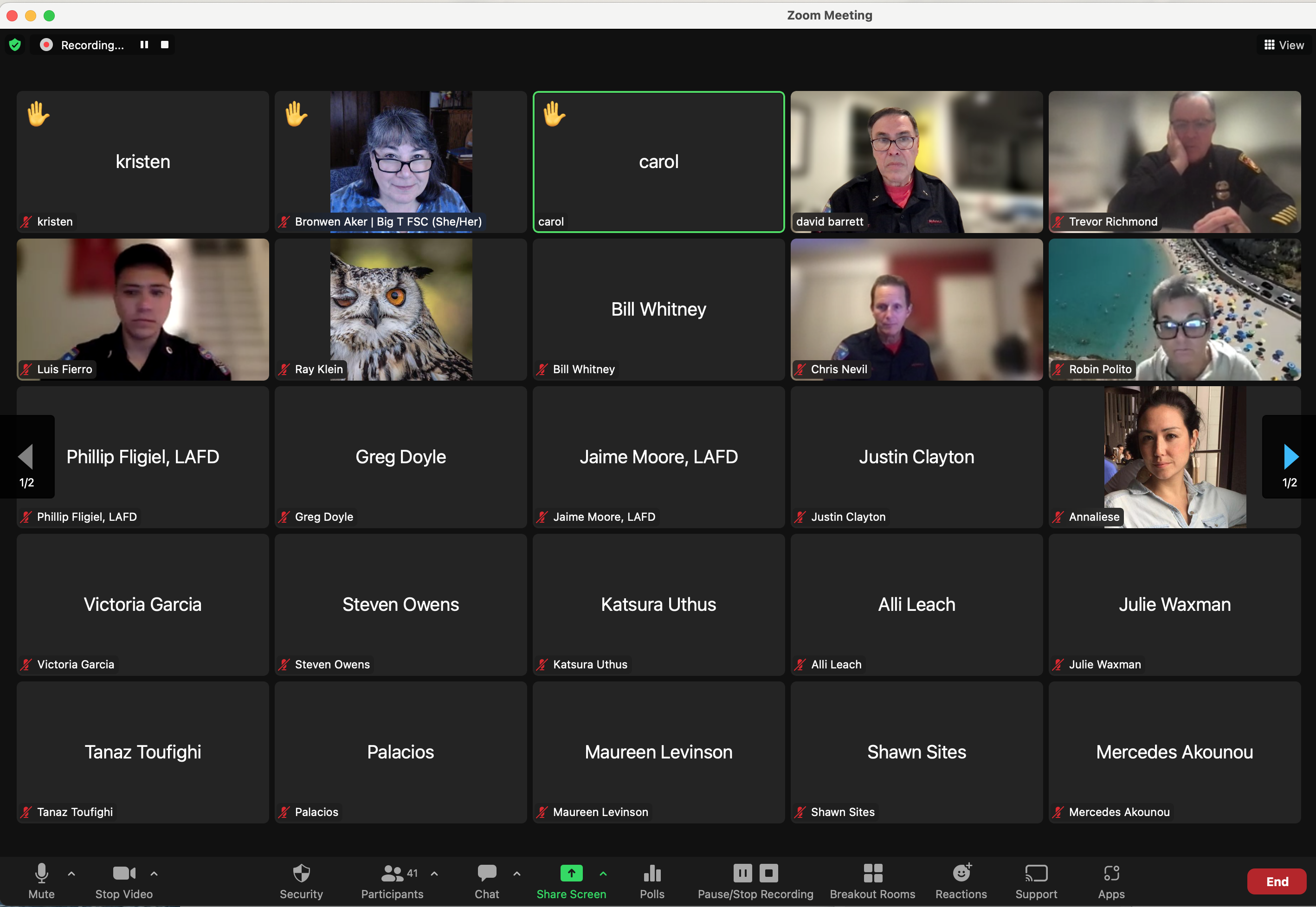Expand the caret next to Participants
Image resolution: width=1316 pixels, height=907 pixels.
[434, 874]
